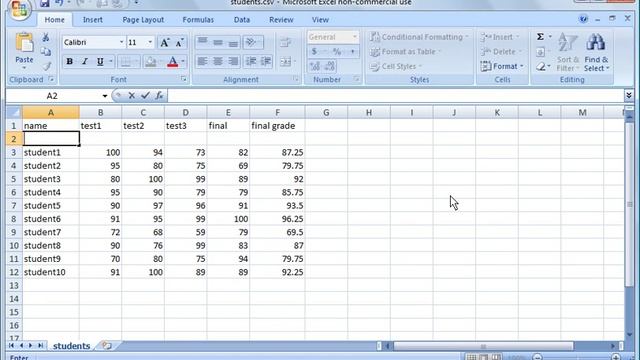The image size is (640, 360).
Task: Click the Borders icon
Action: (126, 62)
